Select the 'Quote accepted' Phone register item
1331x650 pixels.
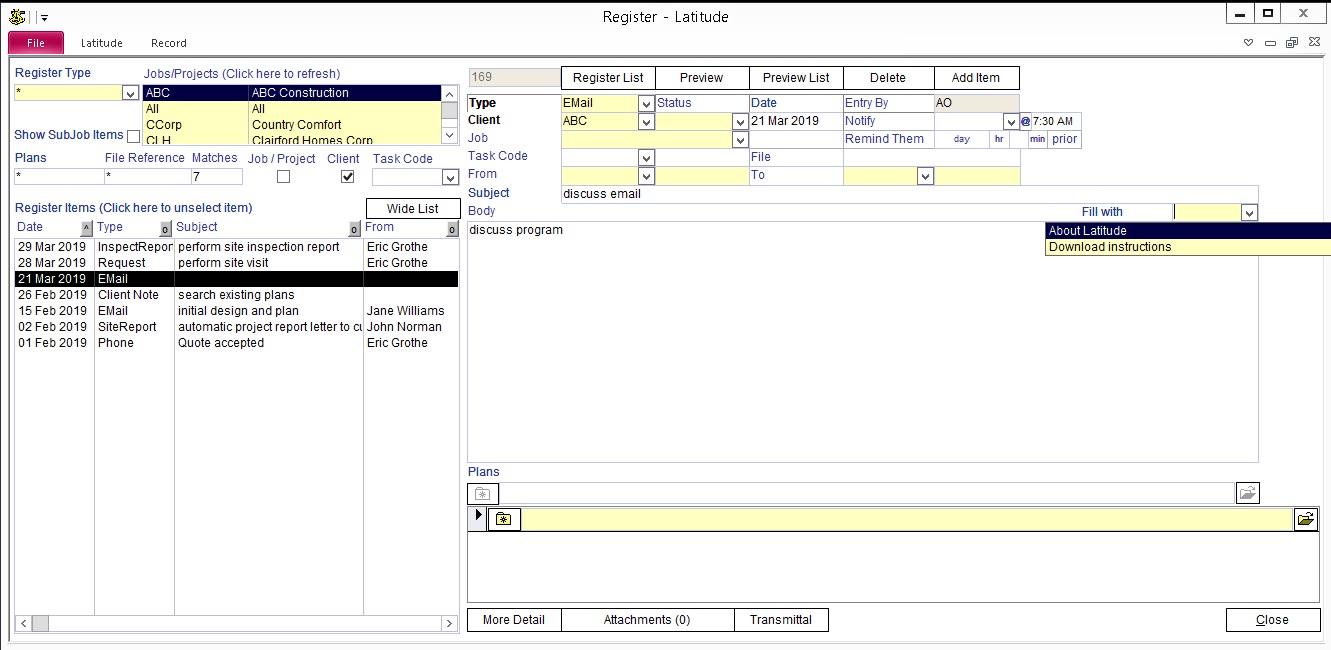click(x=220, y=343)
